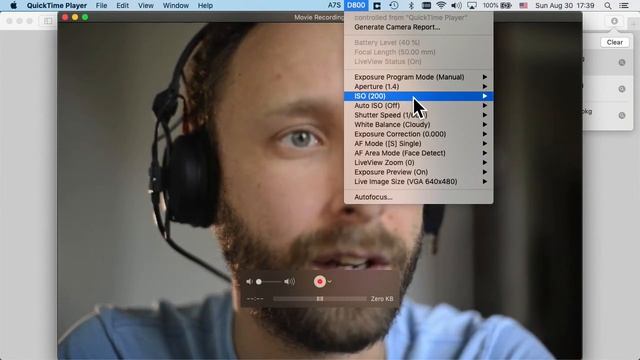Open the recording options chevron beside record
Screen dimensions: 640x360
(329, 282)
